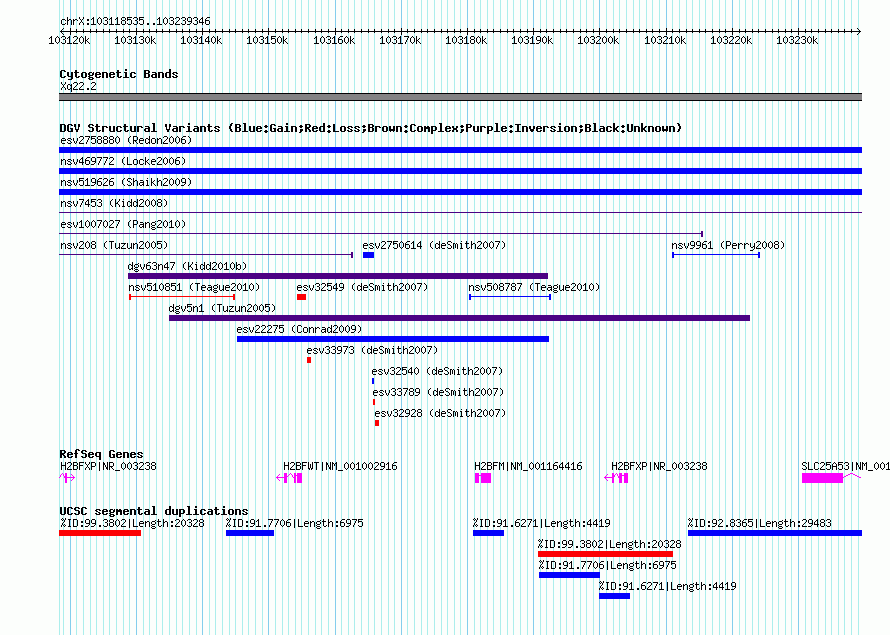This screenshot has height=635, width=890.
Task: Click the esv1007027 (Pang2010) label
Action: (123, 224)
